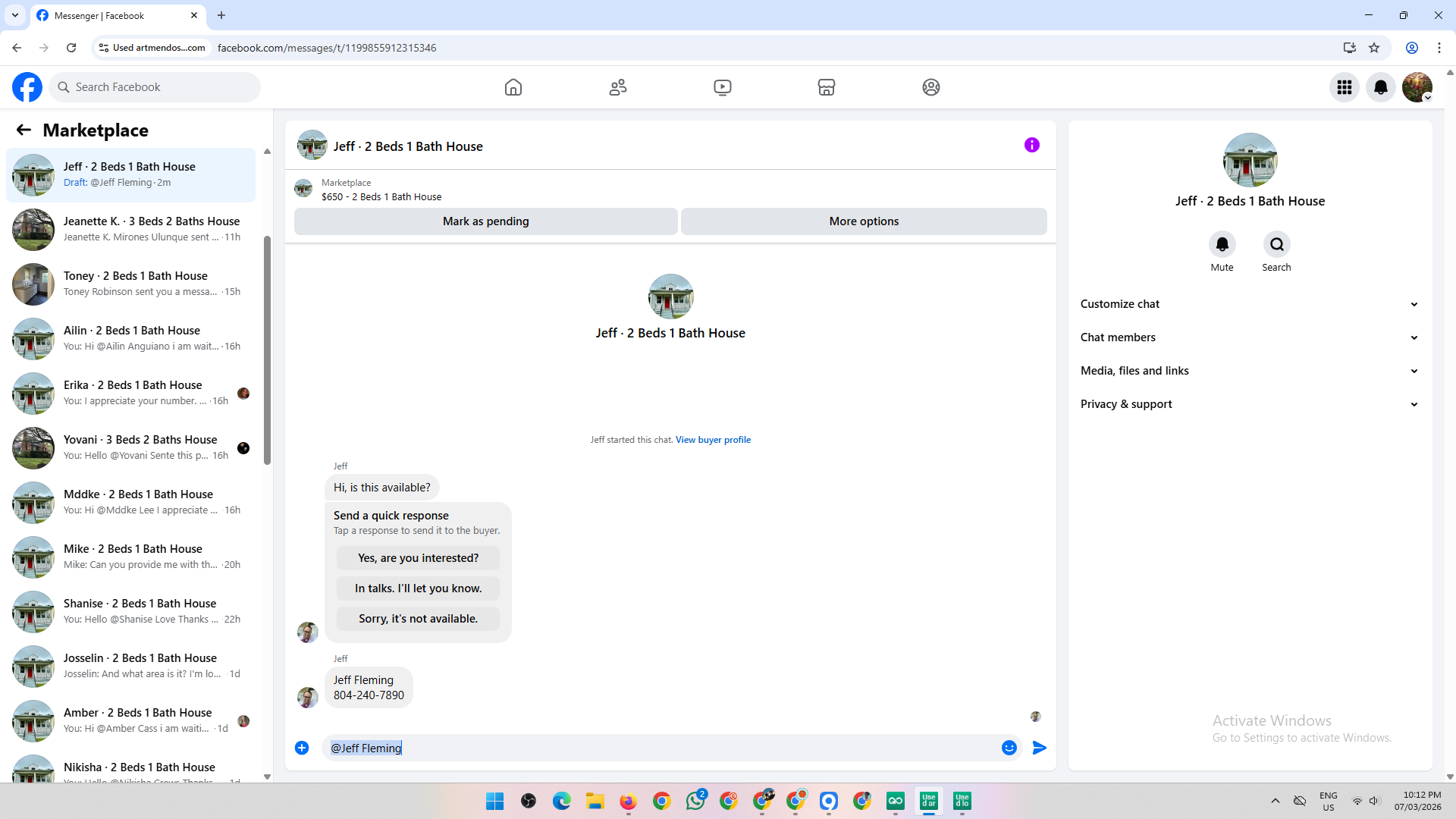The image size is (1456, 819).
Task: Expand the Customize chat section
Action: (1250, 304)
